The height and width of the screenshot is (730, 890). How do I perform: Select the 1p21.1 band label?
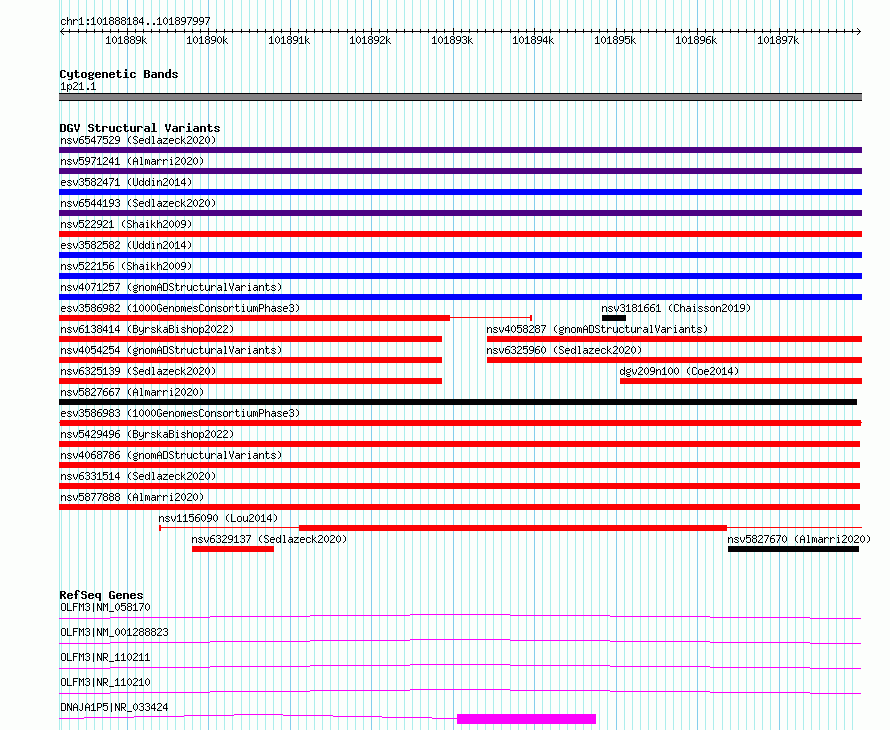click(x=78, y=86)
